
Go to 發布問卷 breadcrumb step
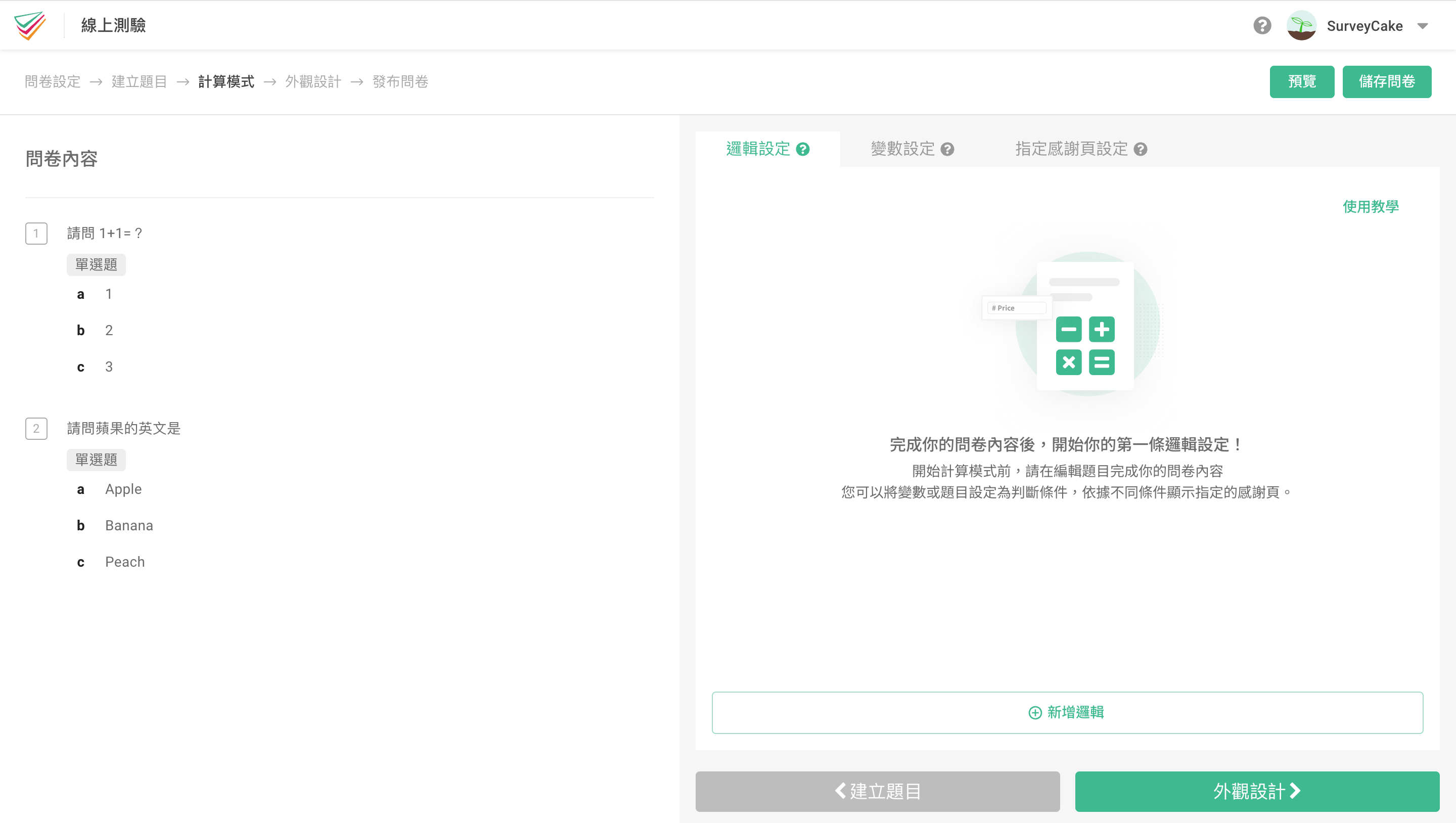pos(400,81)
